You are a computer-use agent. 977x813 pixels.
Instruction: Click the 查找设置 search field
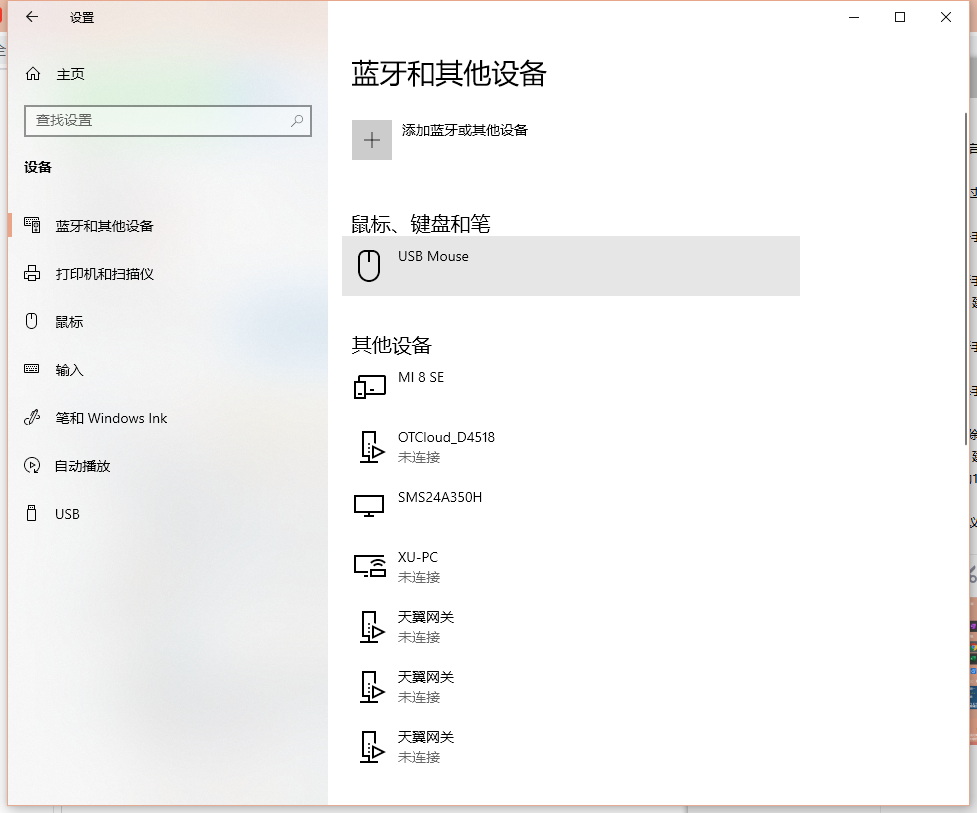[160, 120]
